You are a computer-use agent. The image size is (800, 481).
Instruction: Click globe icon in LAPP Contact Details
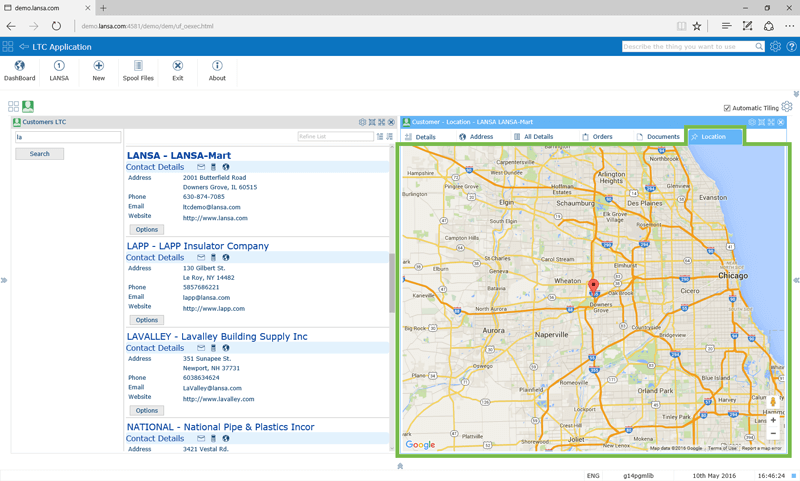coord(226,258)
